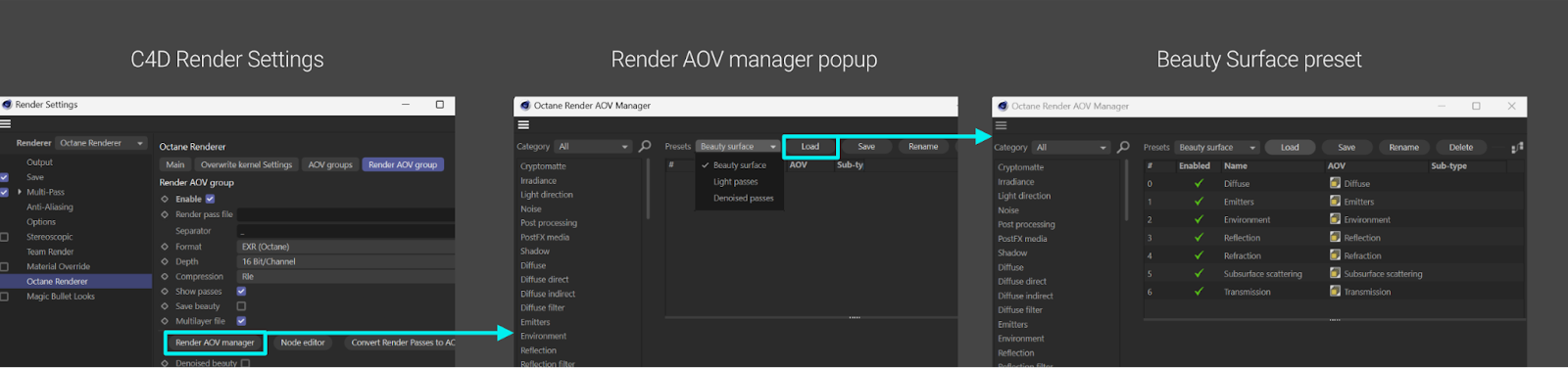Click Rename button in right AOV Manager
This screenshot has height=368, width=1568.
1404,148
